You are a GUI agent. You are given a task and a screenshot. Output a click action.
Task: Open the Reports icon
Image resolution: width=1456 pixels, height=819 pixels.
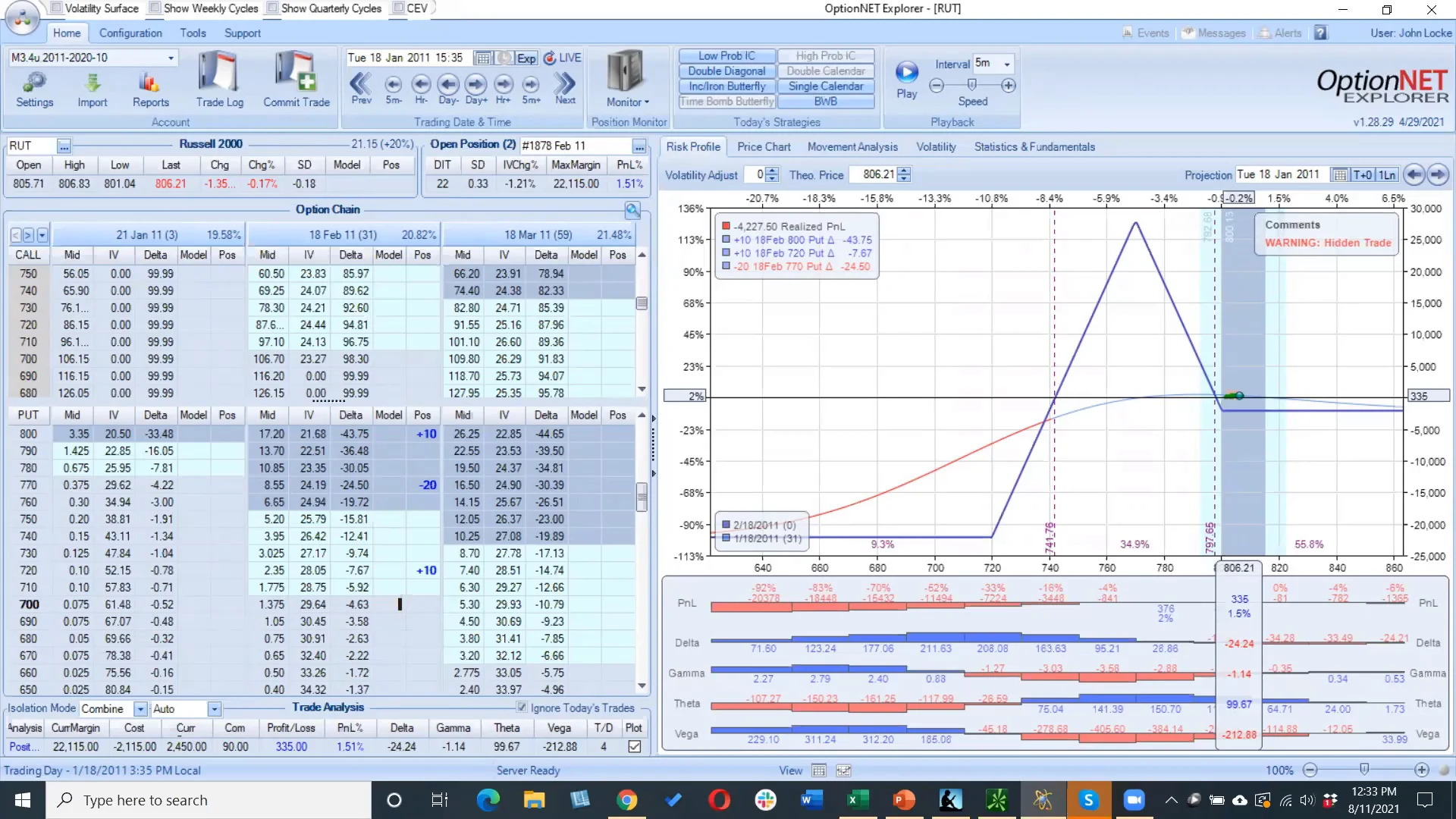pos(150,89)
